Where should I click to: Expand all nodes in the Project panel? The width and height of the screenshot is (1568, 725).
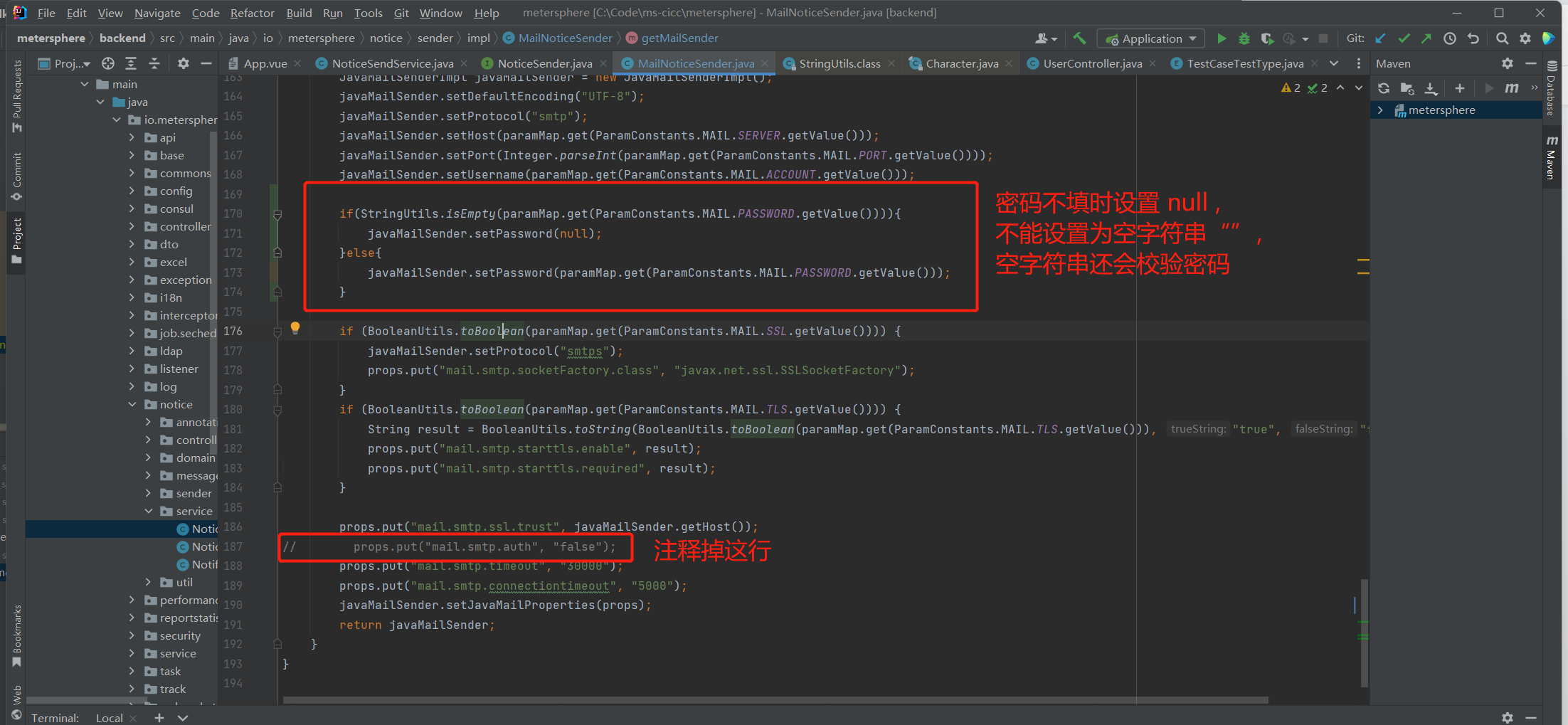(131, 63)
